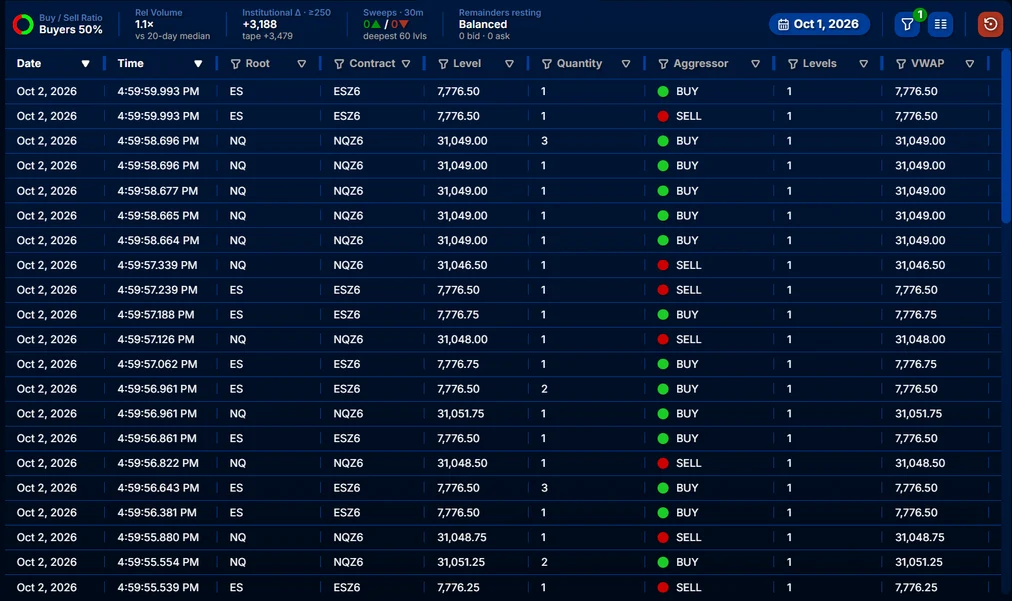
Task: Open the Contract column dropdown arrow
Action: 406,64
